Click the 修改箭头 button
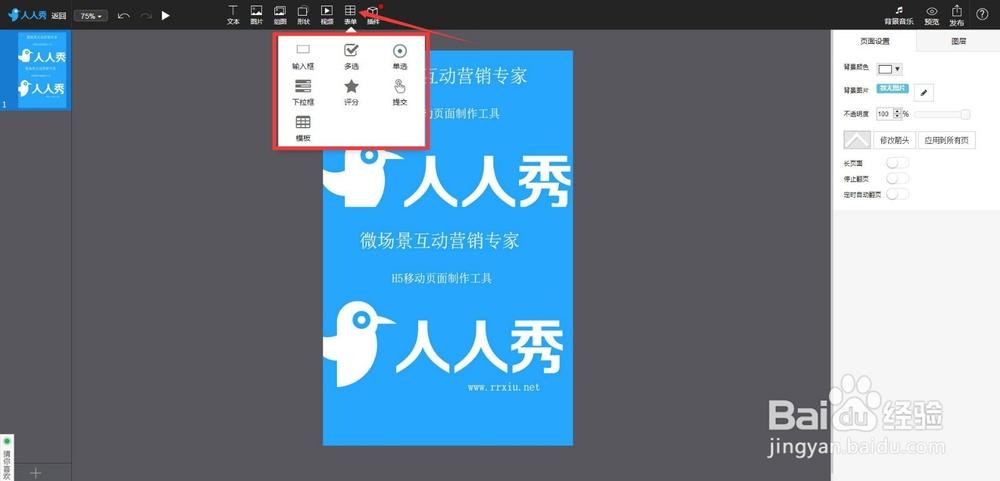 tap(895, 140)
